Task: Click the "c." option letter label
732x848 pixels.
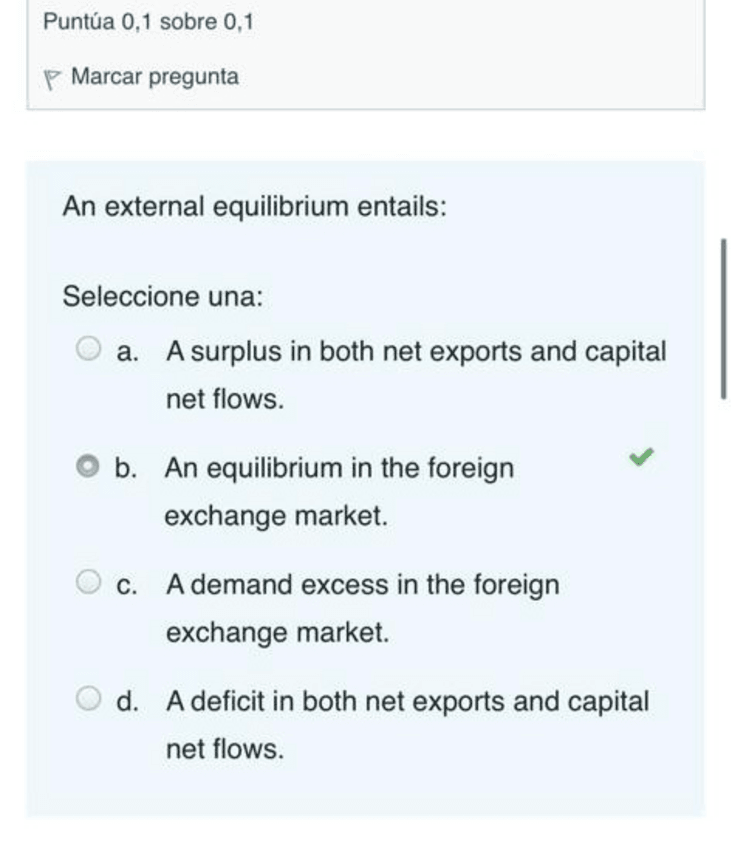Action: coord(127,585)
